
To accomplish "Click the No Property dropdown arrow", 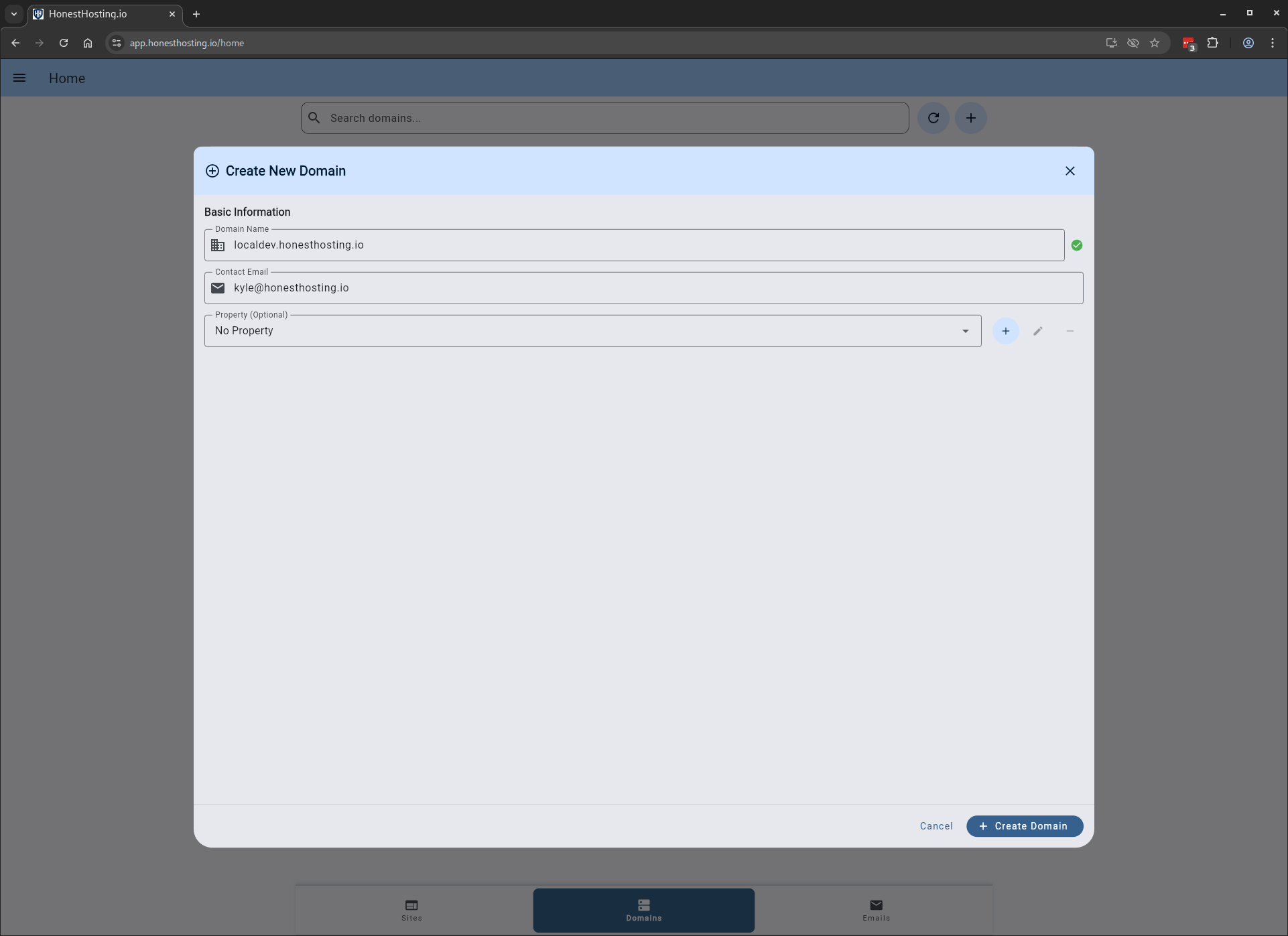I will pyautogui.click(x=965, y=331).
